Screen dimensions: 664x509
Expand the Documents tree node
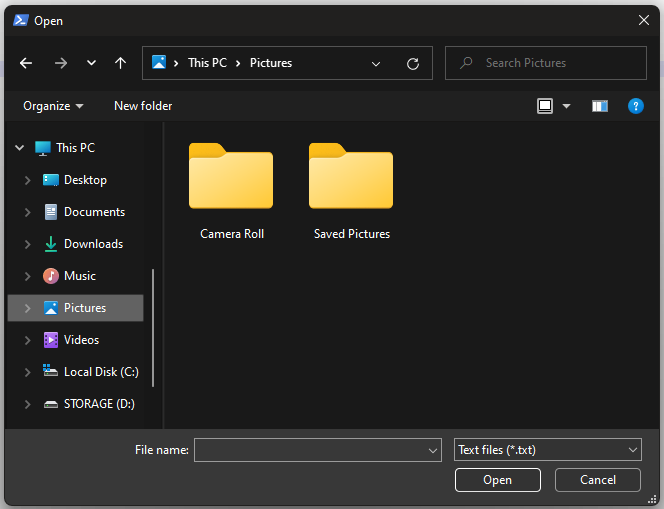(28, 212)
